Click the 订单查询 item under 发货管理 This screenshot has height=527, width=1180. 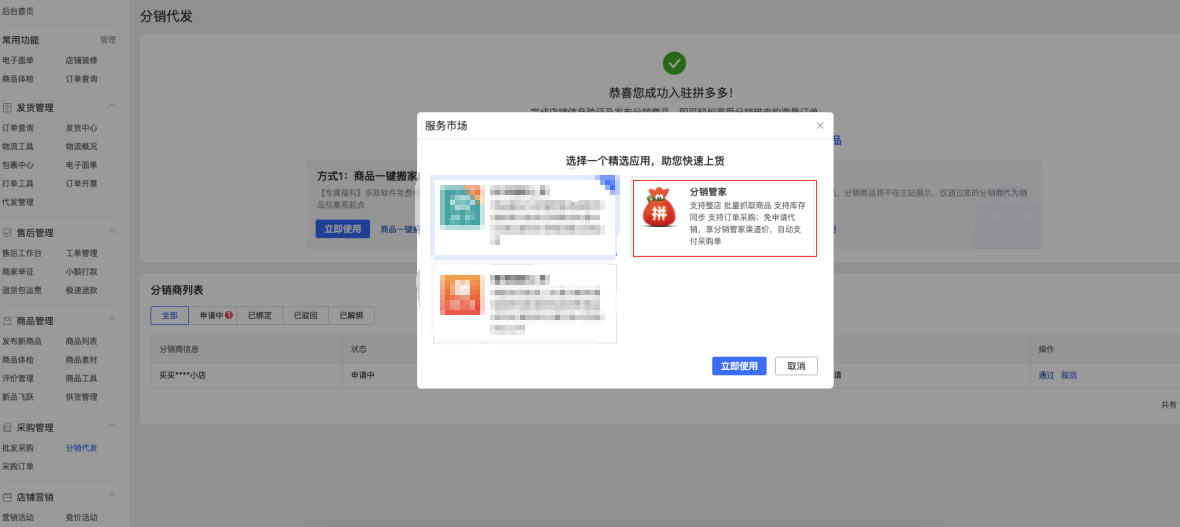click(18, 128)
